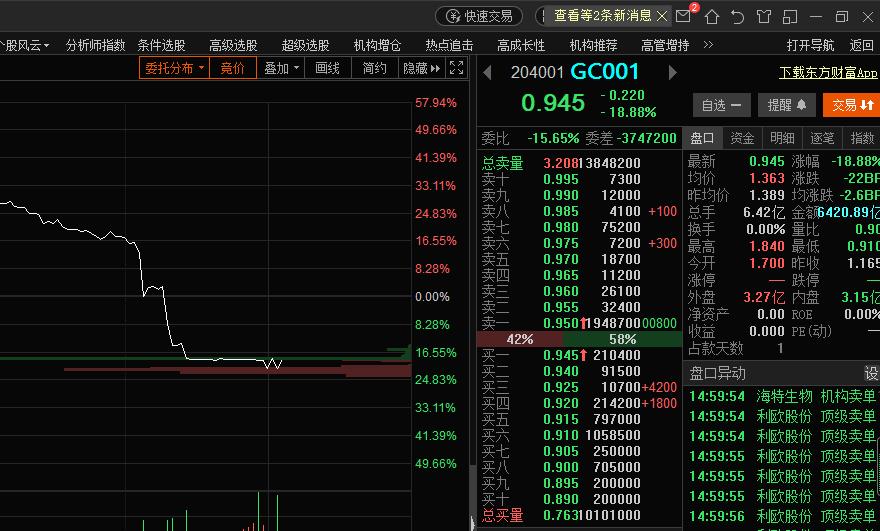Click 14:59:56 利欧股份 alert row
The height and width of the screenshot is (531, 880).
[x=783, y=516]
